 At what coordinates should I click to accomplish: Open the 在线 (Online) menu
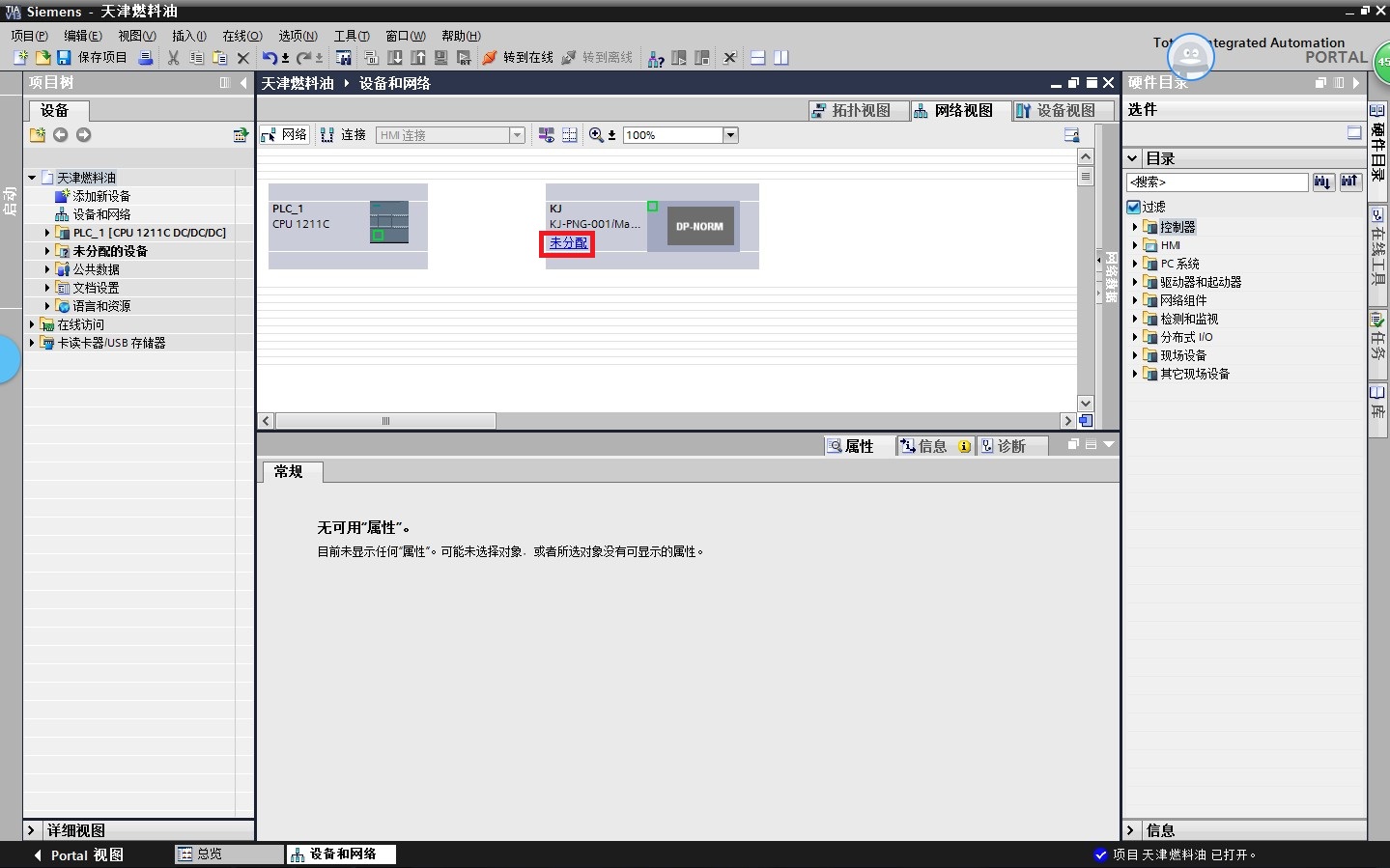[242, 36]
